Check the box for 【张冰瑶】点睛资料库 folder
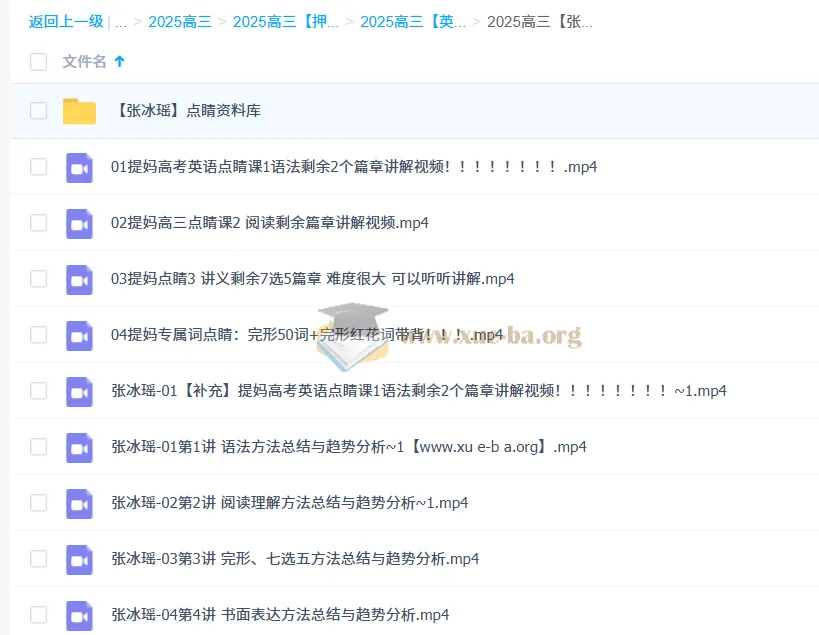This screenshot has width=819, height=635. tap(38, 111)
